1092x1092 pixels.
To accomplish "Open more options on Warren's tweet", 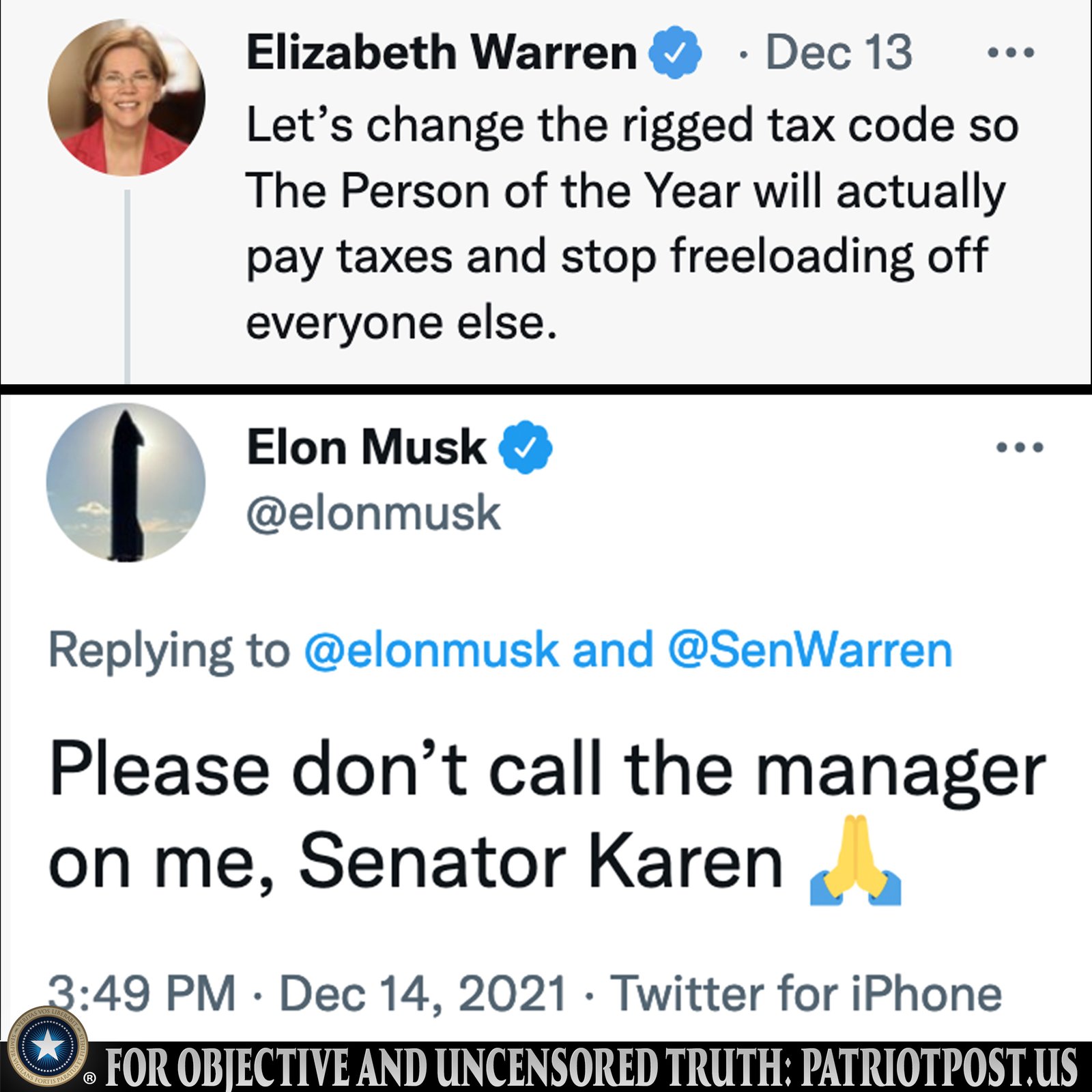I will [1011, 52].
